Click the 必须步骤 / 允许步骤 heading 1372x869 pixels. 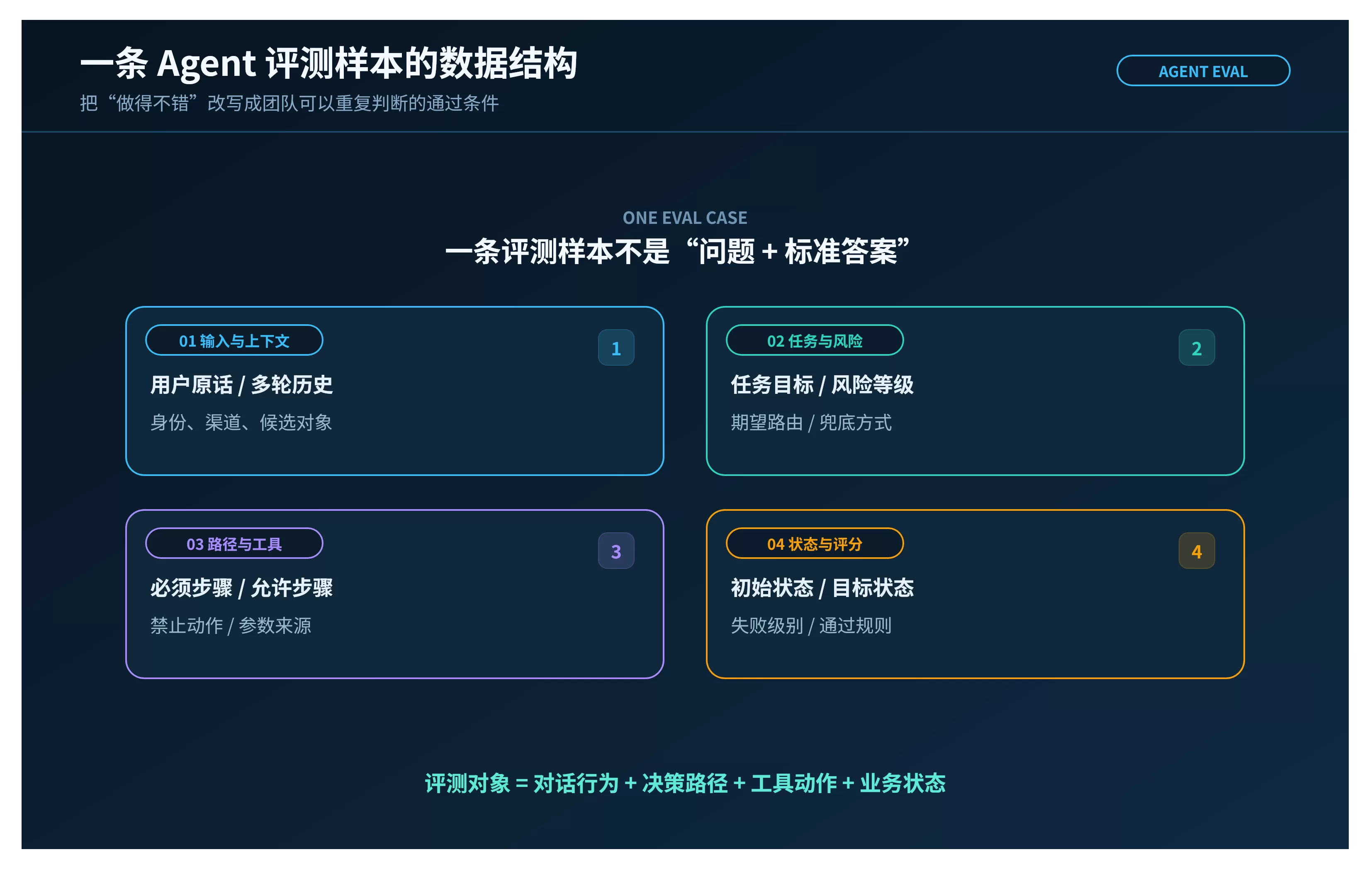tap(241, 588)
